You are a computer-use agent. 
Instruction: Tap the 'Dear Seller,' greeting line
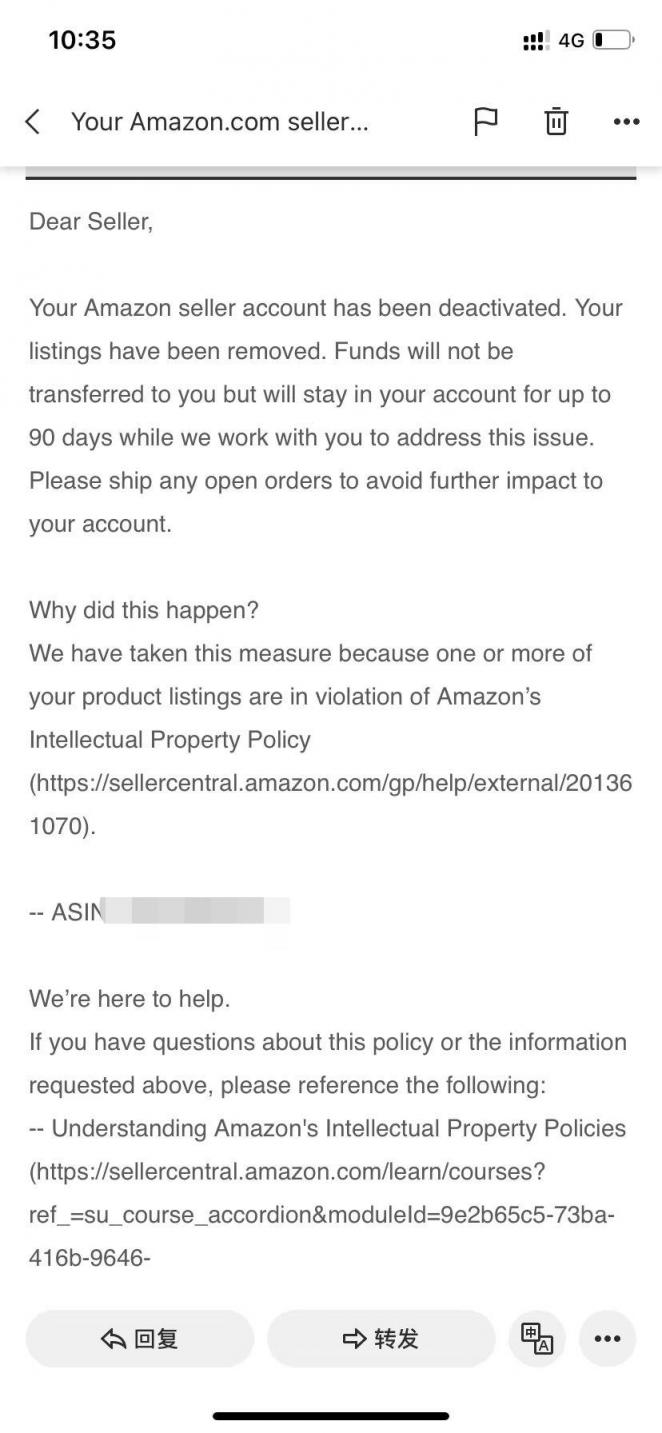coord(91,222)
